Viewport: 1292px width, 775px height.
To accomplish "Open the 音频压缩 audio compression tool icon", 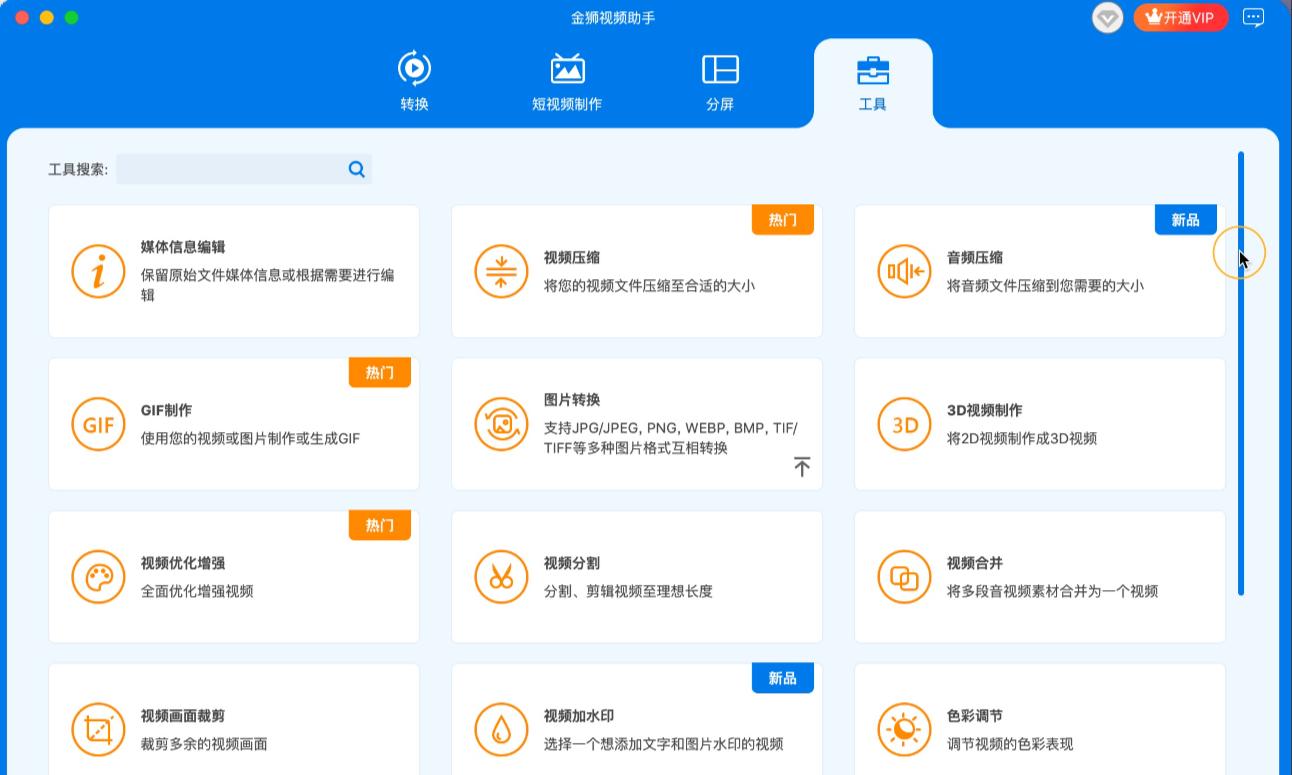I will [904, 270].
